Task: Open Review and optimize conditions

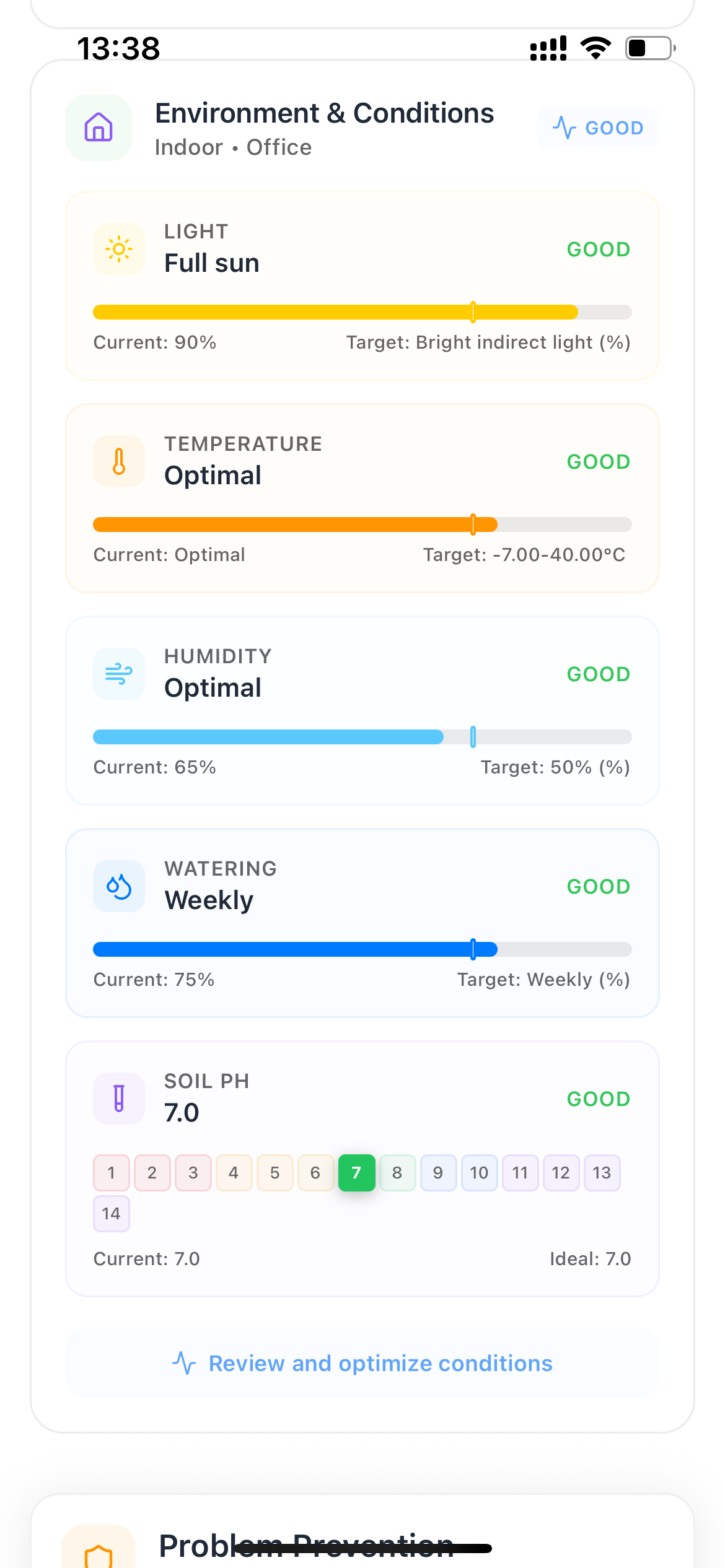Action: pos(362,1363)
